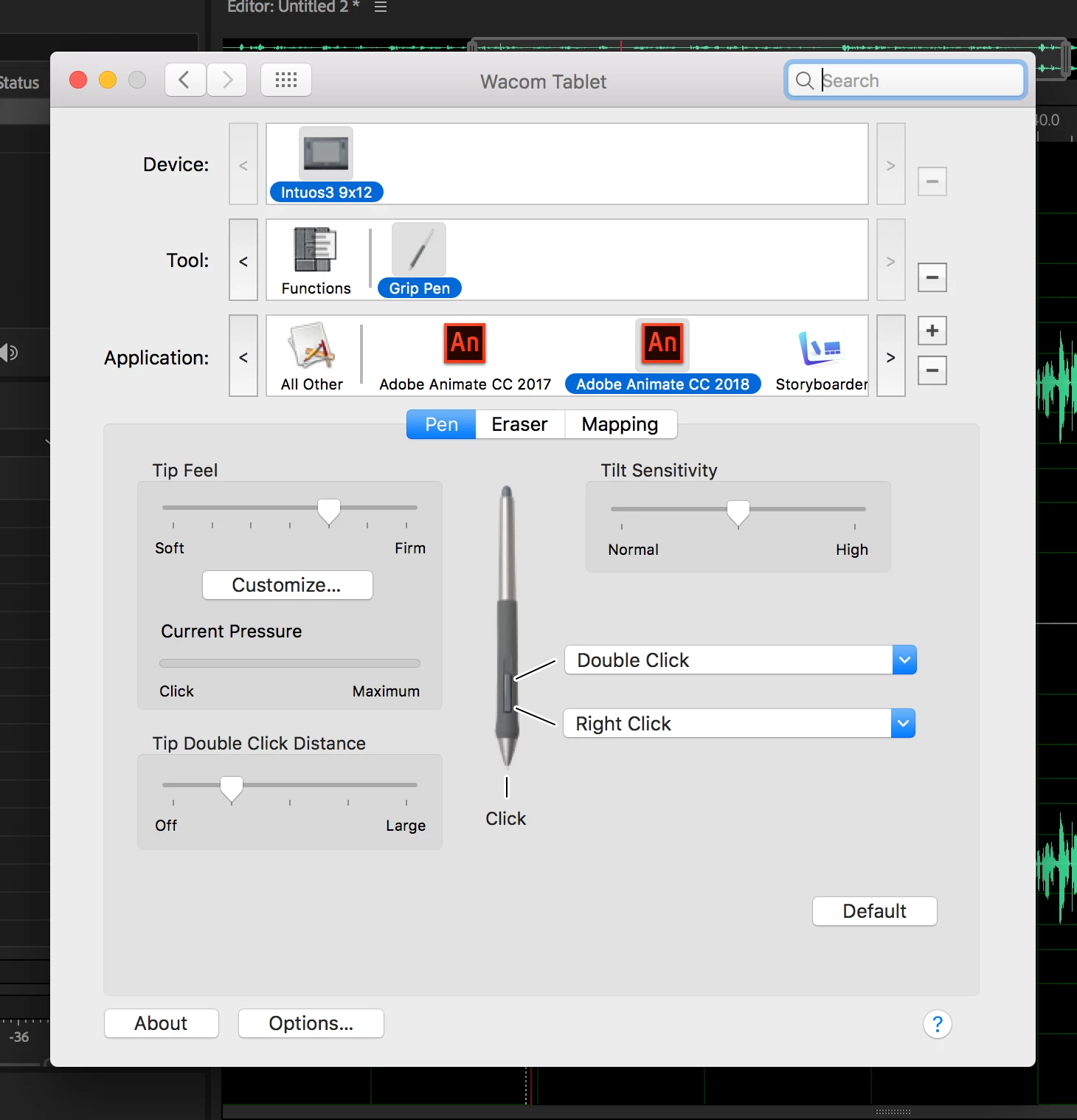This screenshot has width=1077, height=1120.
Task: Click the pen tip Click label
Action: tap(505, 819)
